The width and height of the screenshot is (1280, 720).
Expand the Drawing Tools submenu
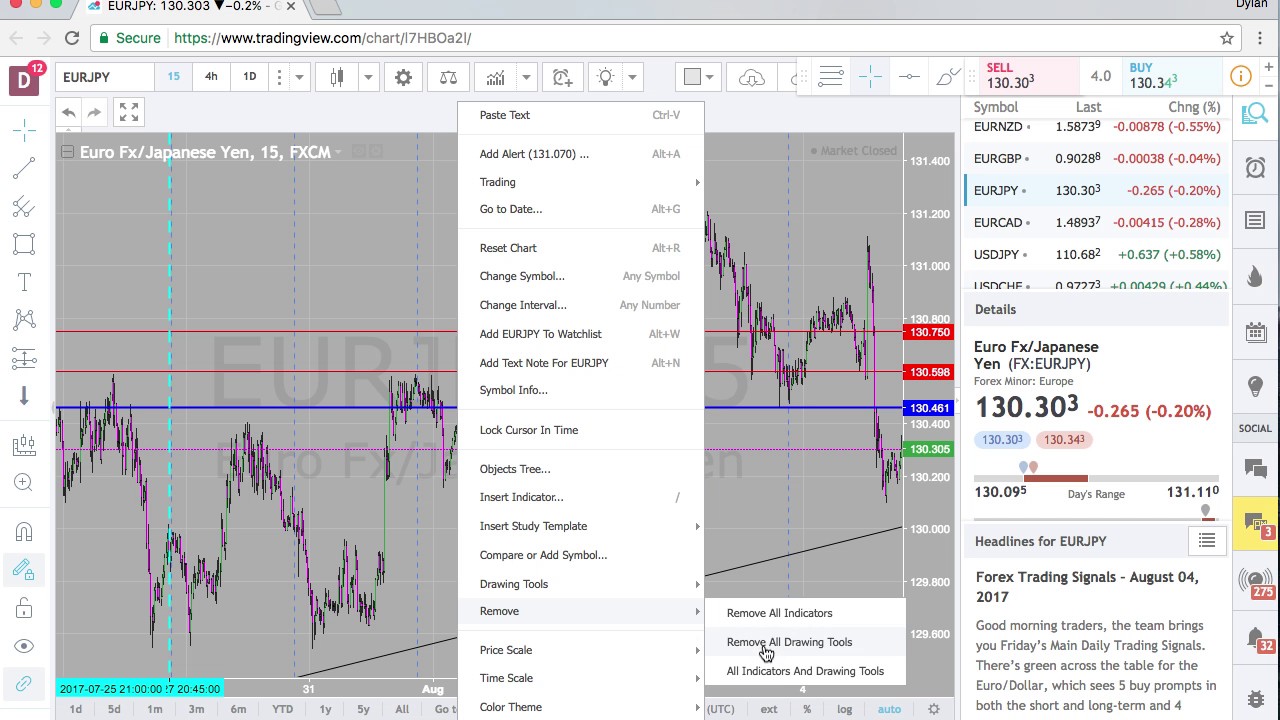click(x=581, y=584)
